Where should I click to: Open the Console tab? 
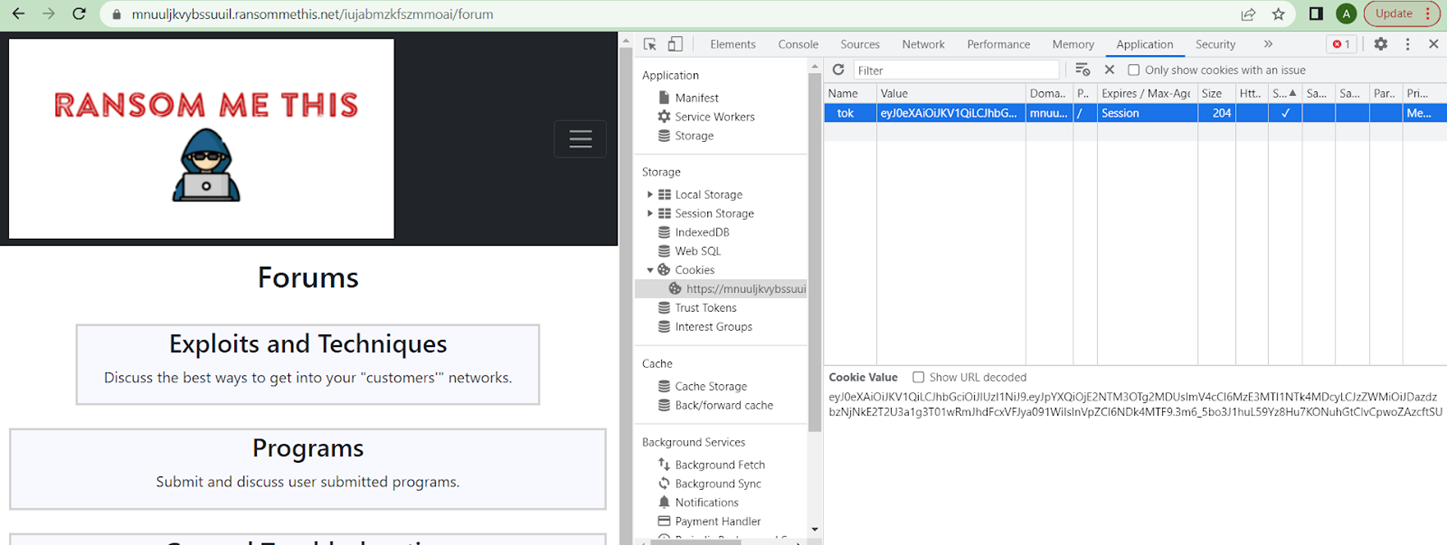(798, 44)
